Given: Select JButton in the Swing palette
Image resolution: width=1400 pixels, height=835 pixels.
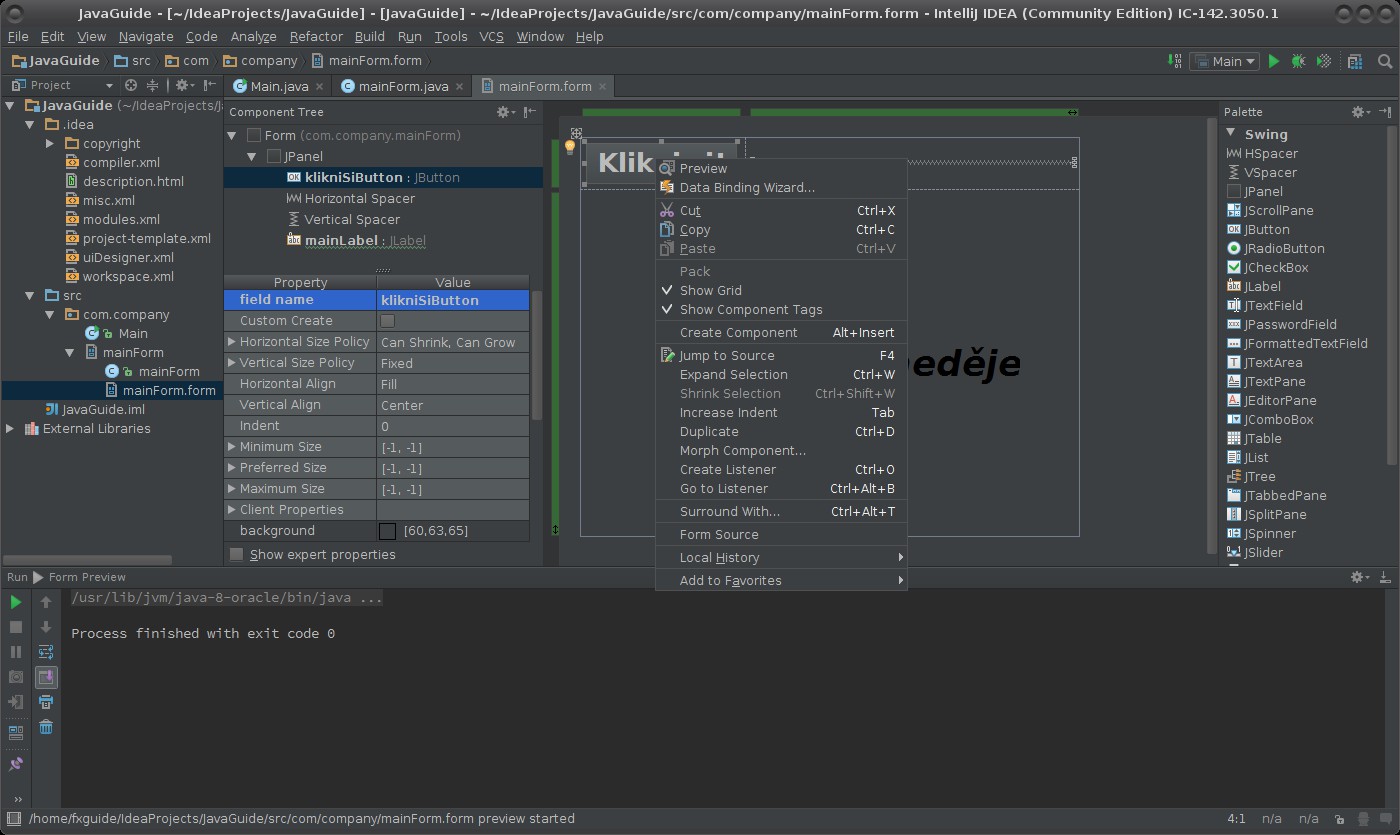Looking at the screenshot, I should 1266,229.
